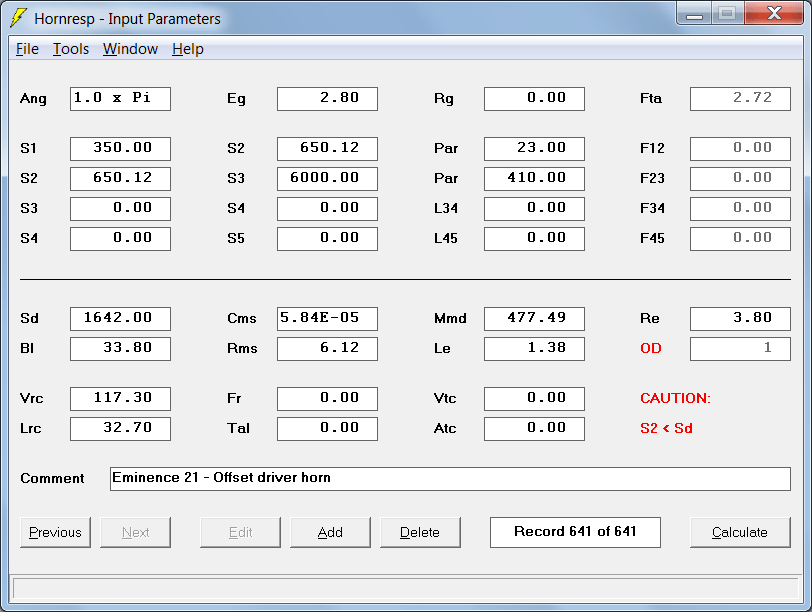Click the Le field showing 1.38
The height and width of the screenshot is (612, 812).
pos(534,348)
